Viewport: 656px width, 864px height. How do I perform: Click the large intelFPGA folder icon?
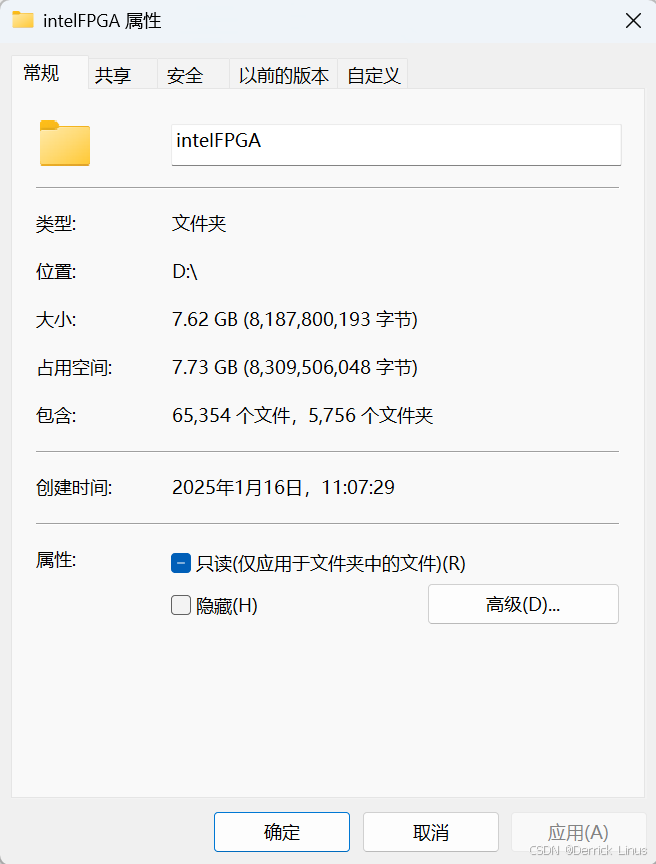(x=64, y=143)
